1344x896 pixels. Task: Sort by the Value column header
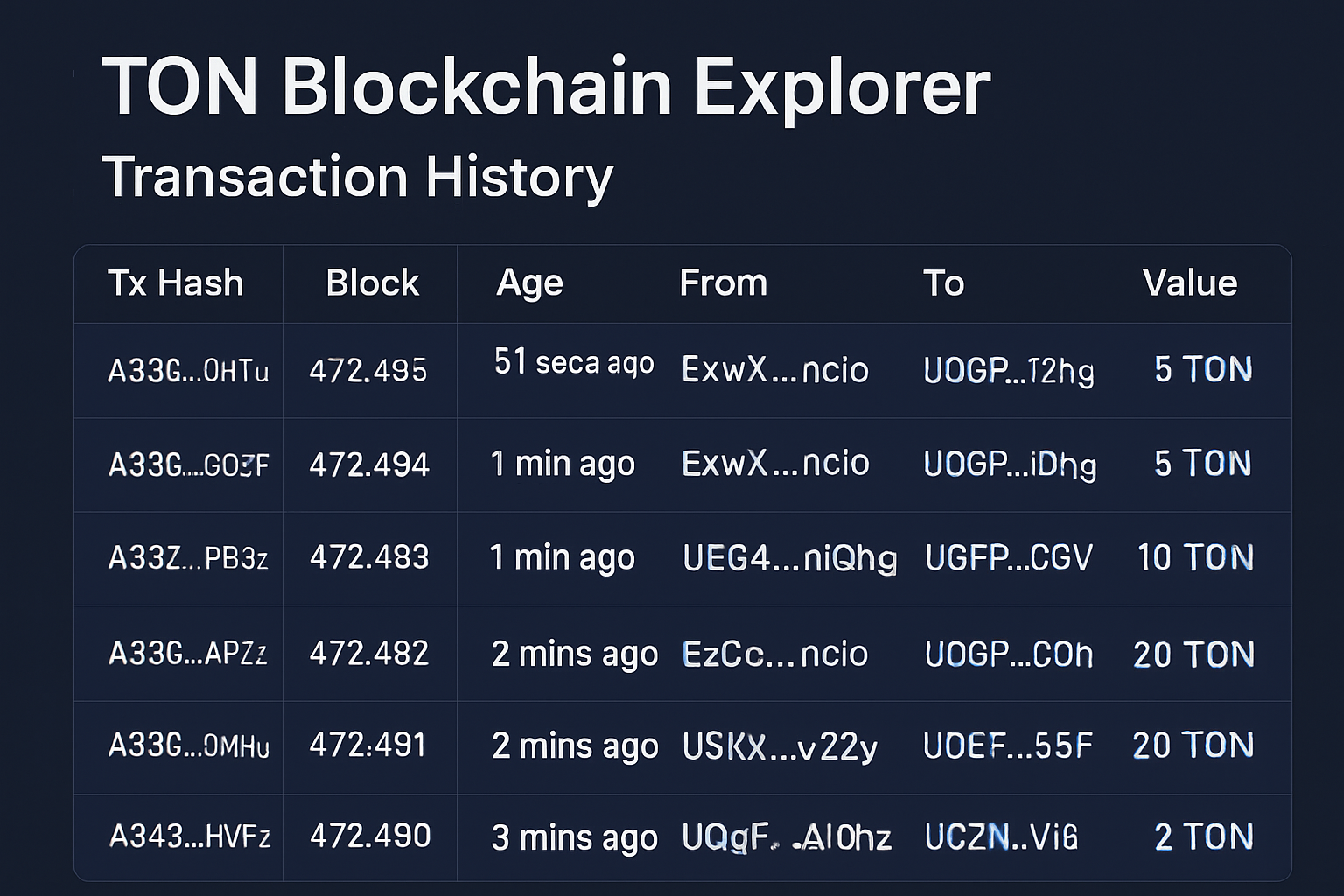(x=1189, y=283)
